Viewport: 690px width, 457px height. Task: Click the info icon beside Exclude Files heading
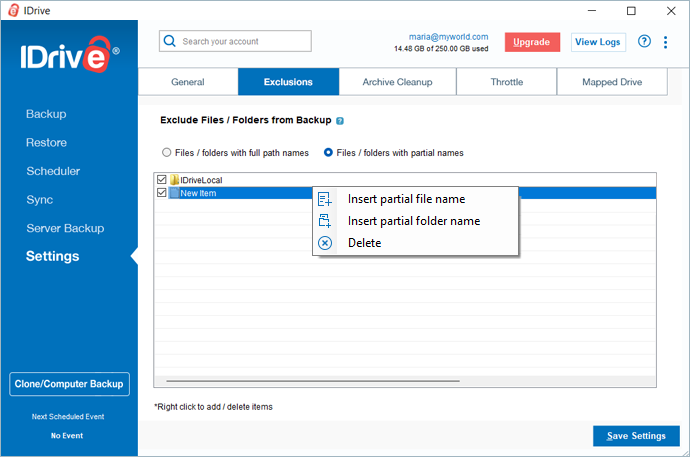pos(340,121)
